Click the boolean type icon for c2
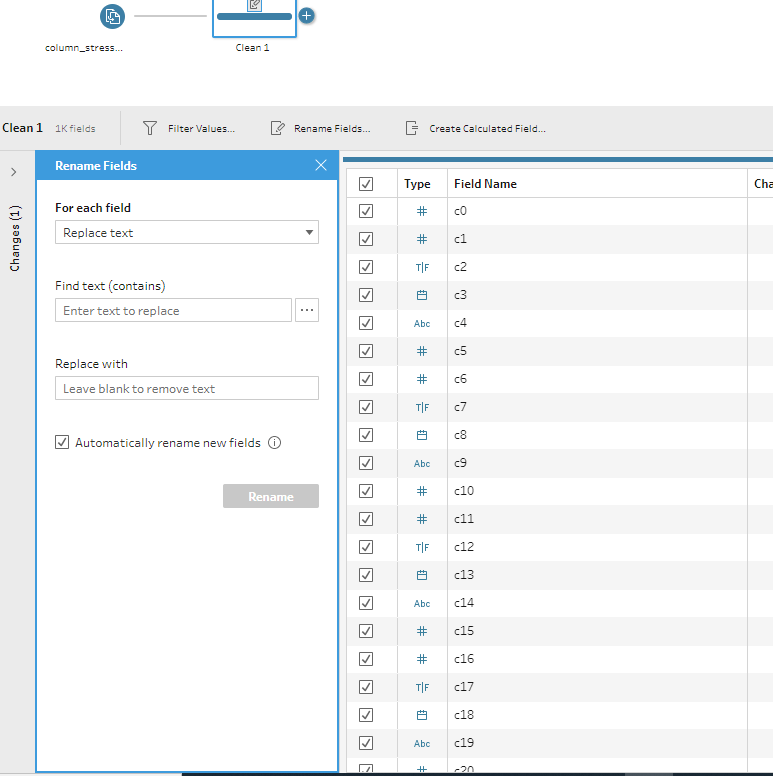 pos(422,267)
